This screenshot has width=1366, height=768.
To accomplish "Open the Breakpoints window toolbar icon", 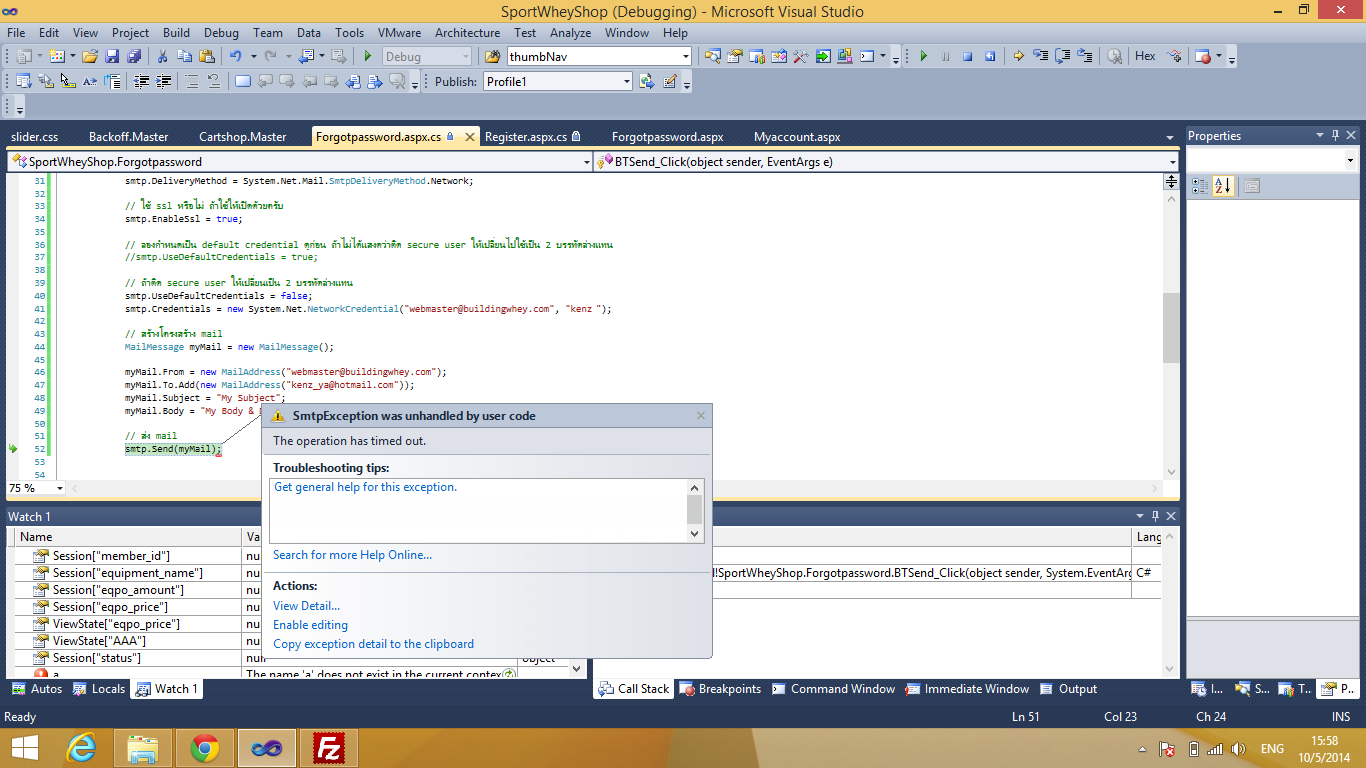I will tap(1203, 56).
